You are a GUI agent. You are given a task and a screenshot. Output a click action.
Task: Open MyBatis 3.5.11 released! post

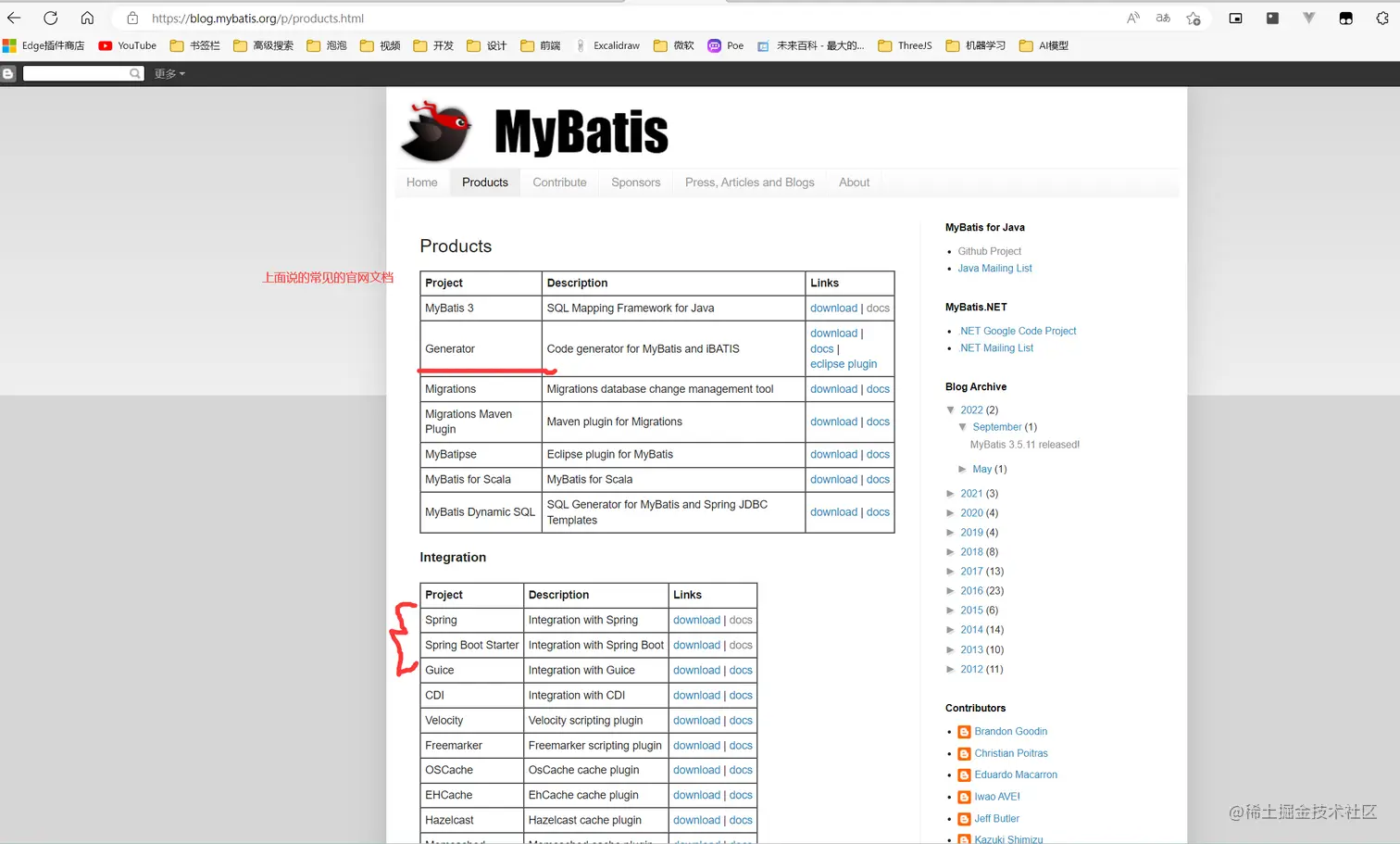click(1024, 445)
